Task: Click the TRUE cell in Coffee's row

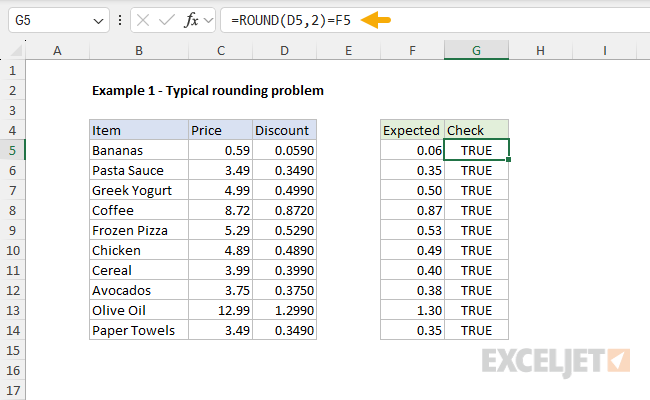Action: (476, 210)
